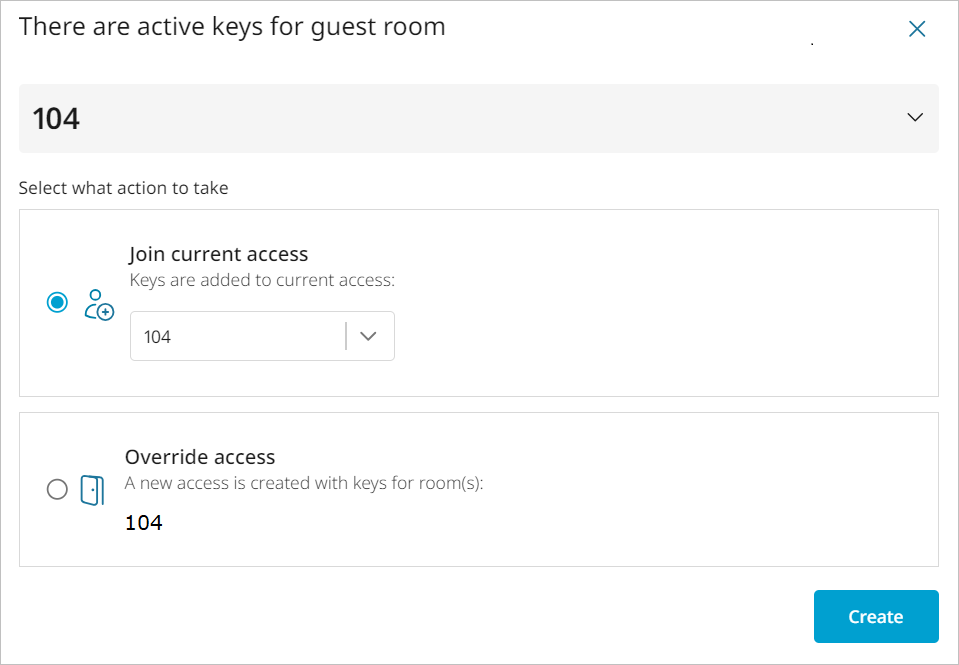Click the 'Select what action to take' label

(123, 187)
